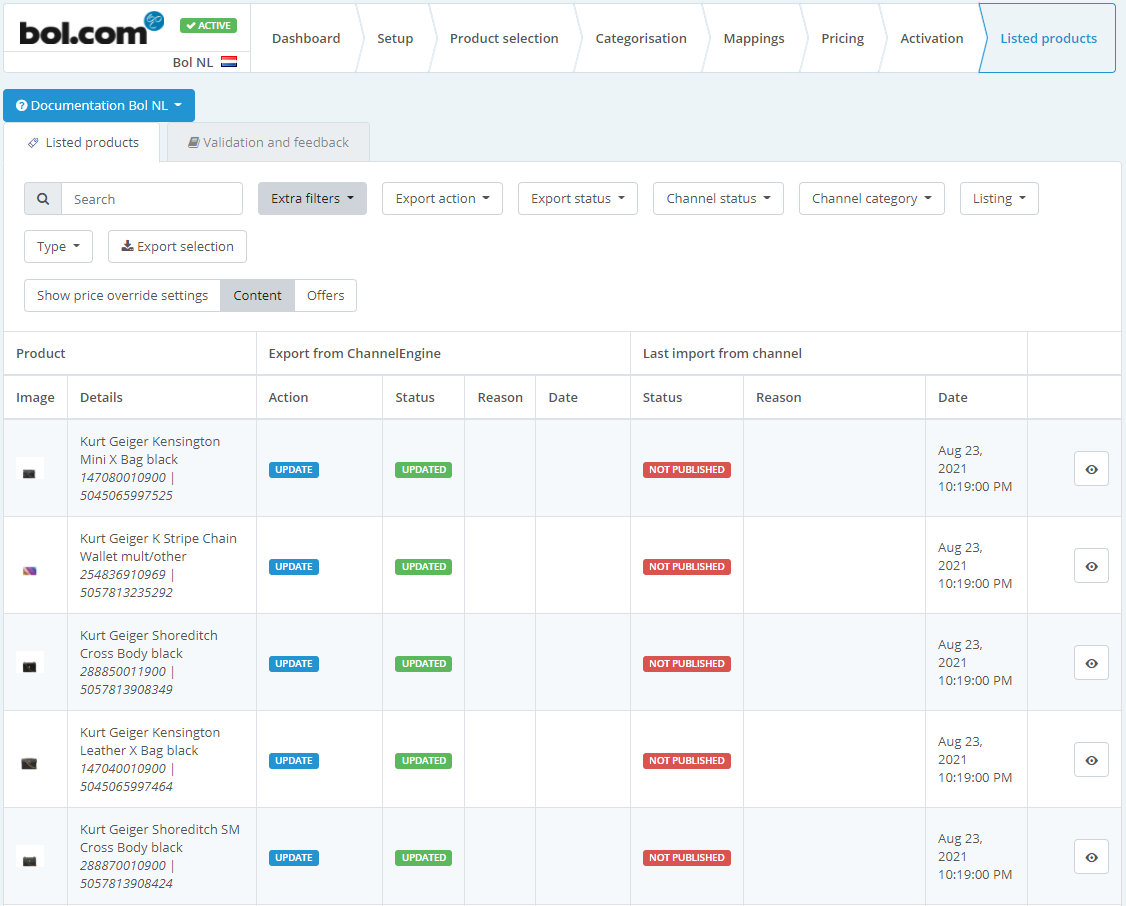
Task: View details of Kensington Mini X Bag
Action: tap(1091, 469)
